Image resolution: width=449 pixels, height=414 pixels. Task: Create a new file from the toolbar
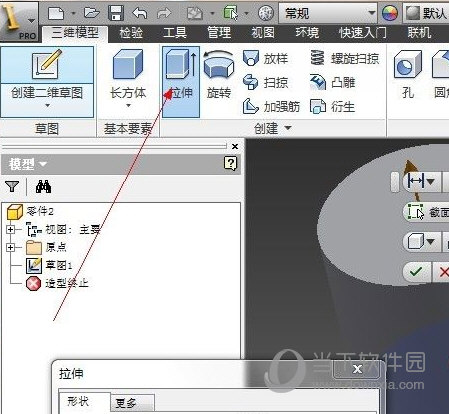point(56,13)
